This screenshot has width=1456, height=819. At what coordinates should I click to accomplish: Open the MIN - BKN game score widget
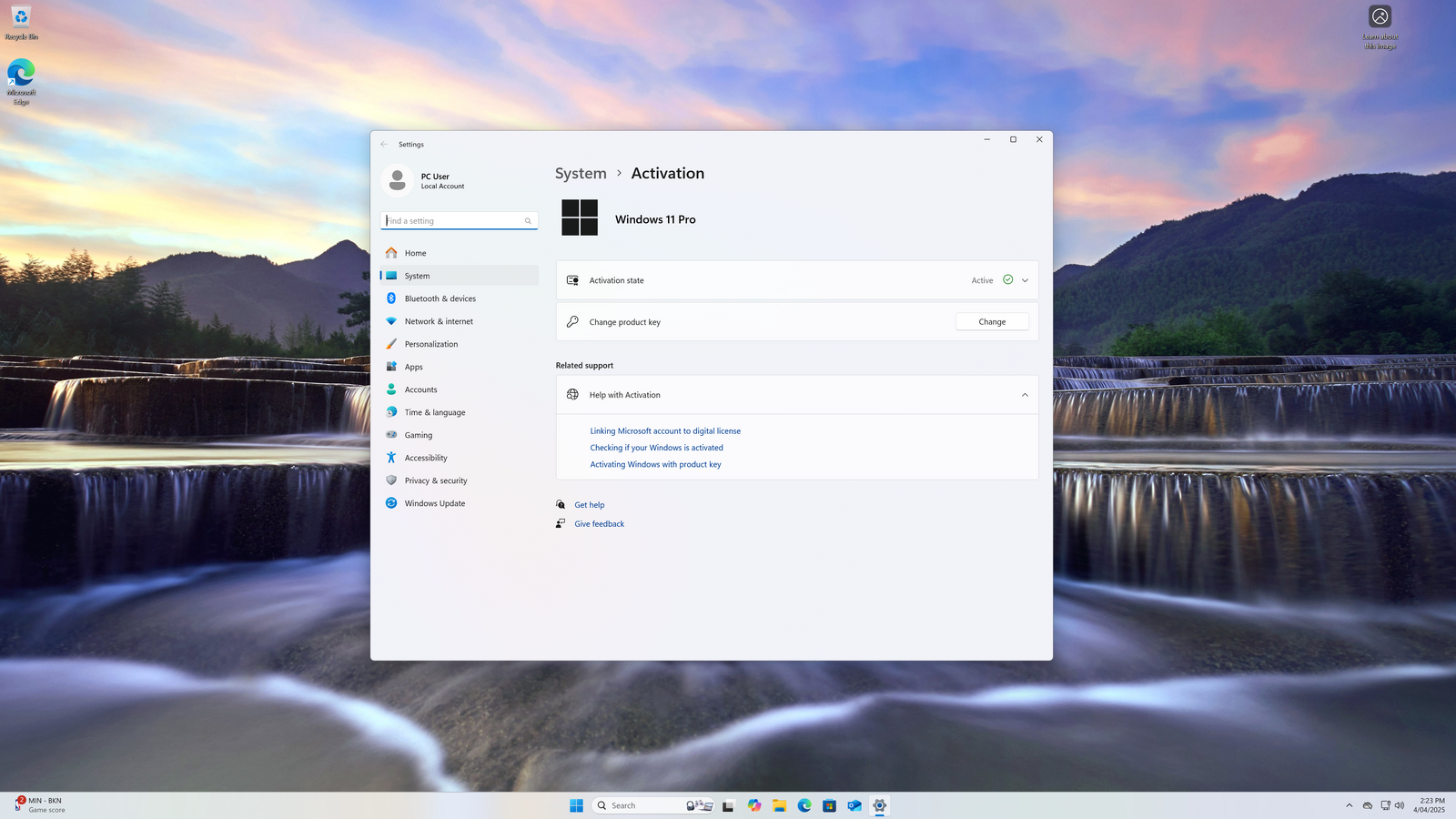[40, 805]
